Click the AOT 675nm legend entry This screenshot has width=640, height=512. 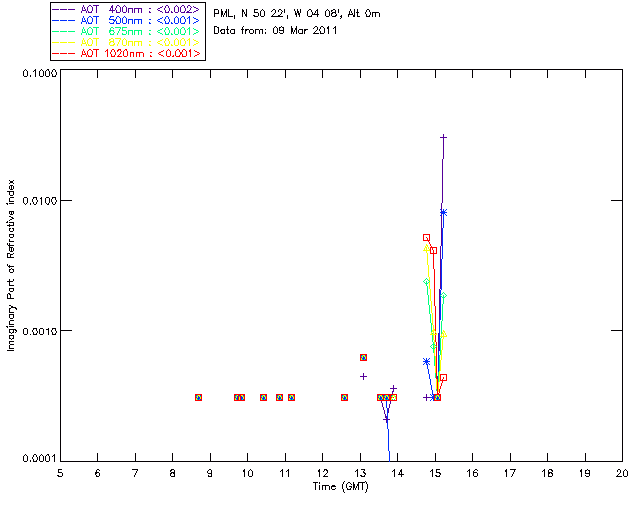127,31
